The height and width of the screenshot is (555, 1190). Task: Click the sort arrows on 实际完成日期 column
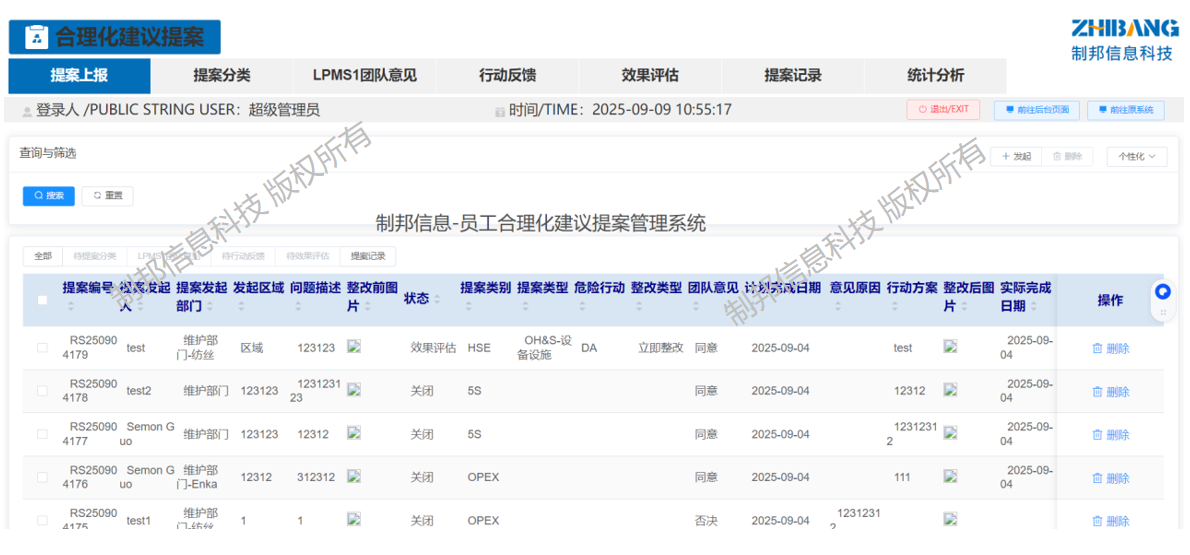pos(1033,307)
